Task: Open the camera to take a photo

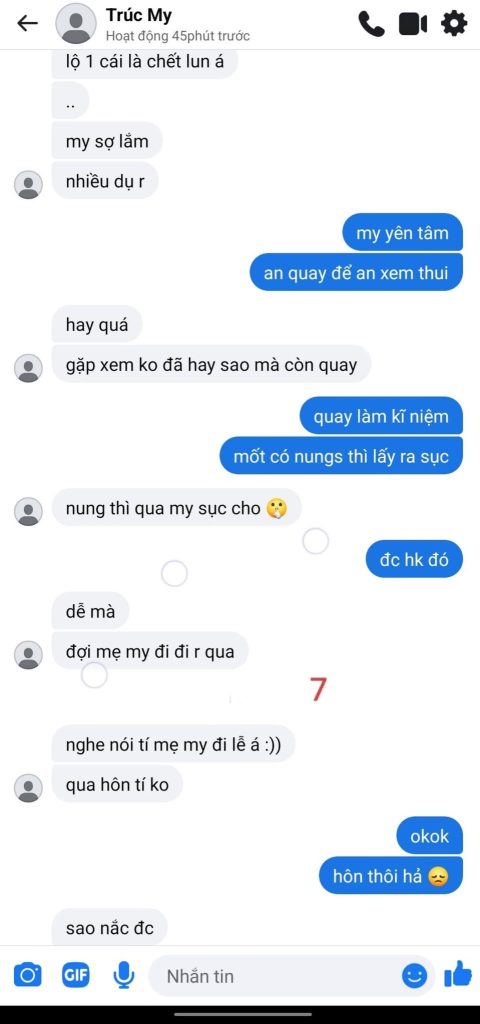Action: (27, 976)
